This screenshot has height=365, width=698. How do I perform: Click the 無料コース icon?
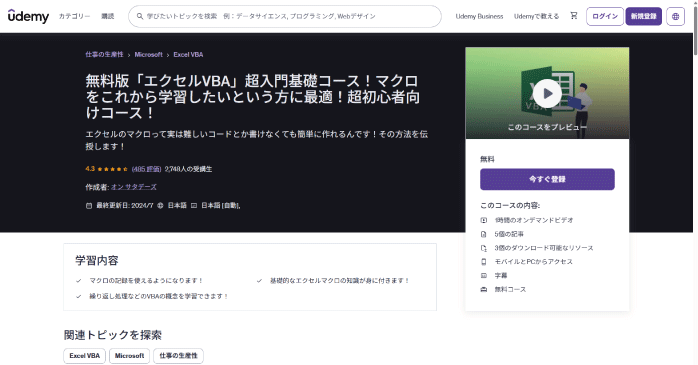[484, 289]
